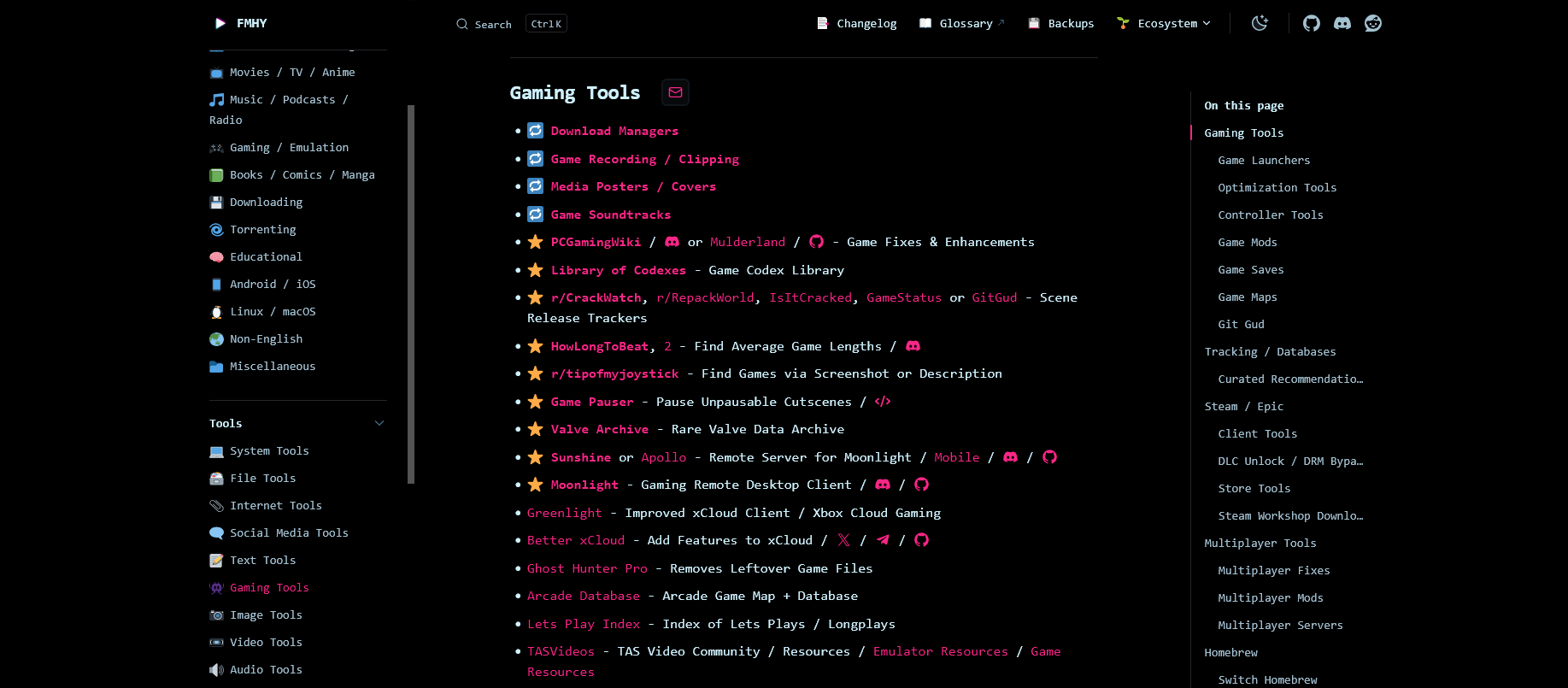Open Download Managers link

pos(614,131)
